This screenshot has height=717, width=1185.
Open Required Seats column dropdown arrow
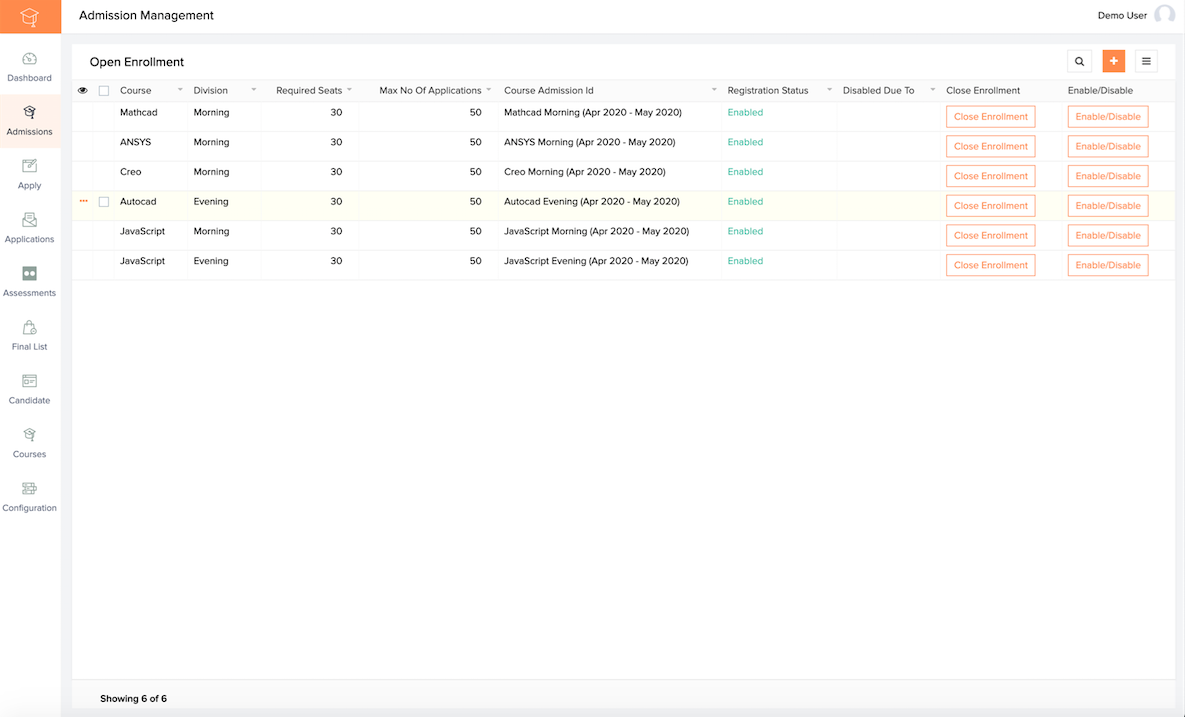(x=349, y=90)
